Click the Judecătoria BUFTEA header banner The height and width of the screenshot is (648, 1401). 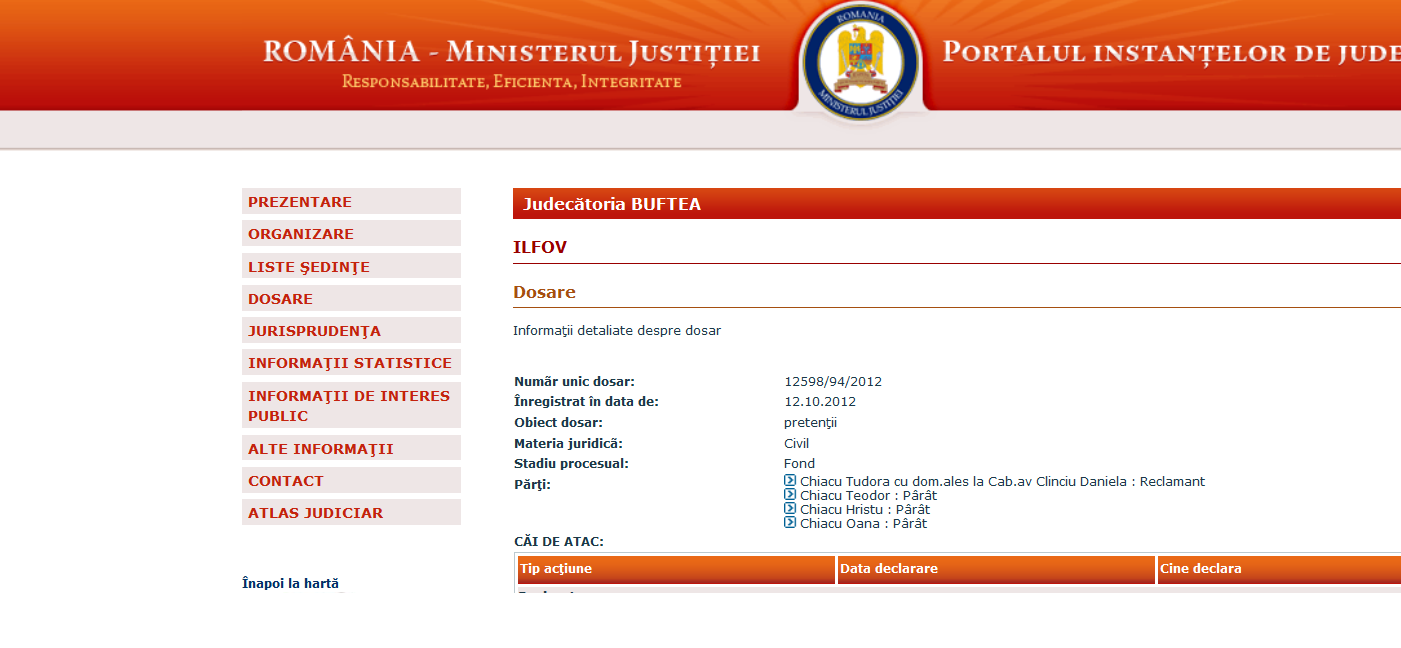coord(612,203)
